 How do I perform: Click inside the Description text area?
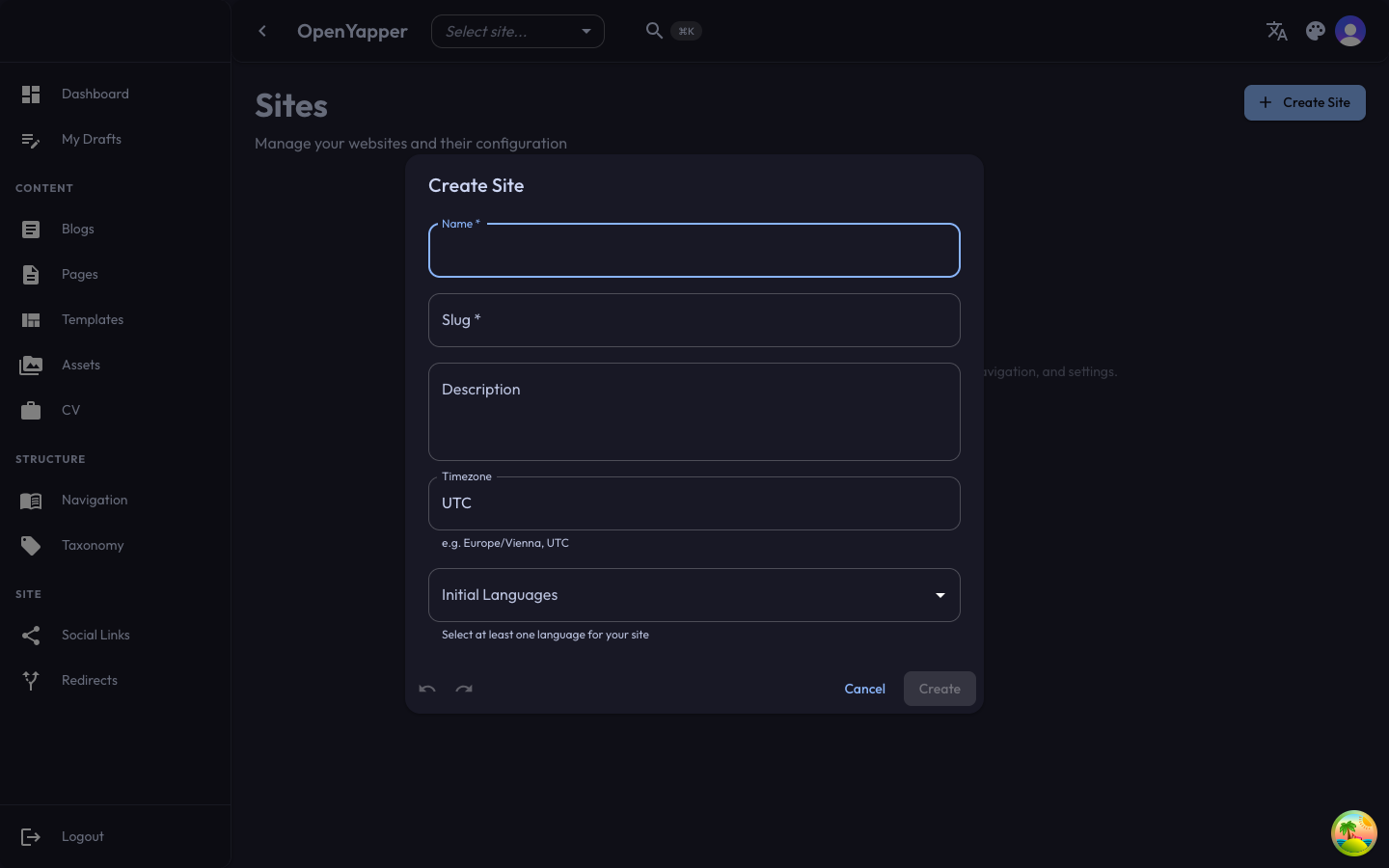click(694, 412)
